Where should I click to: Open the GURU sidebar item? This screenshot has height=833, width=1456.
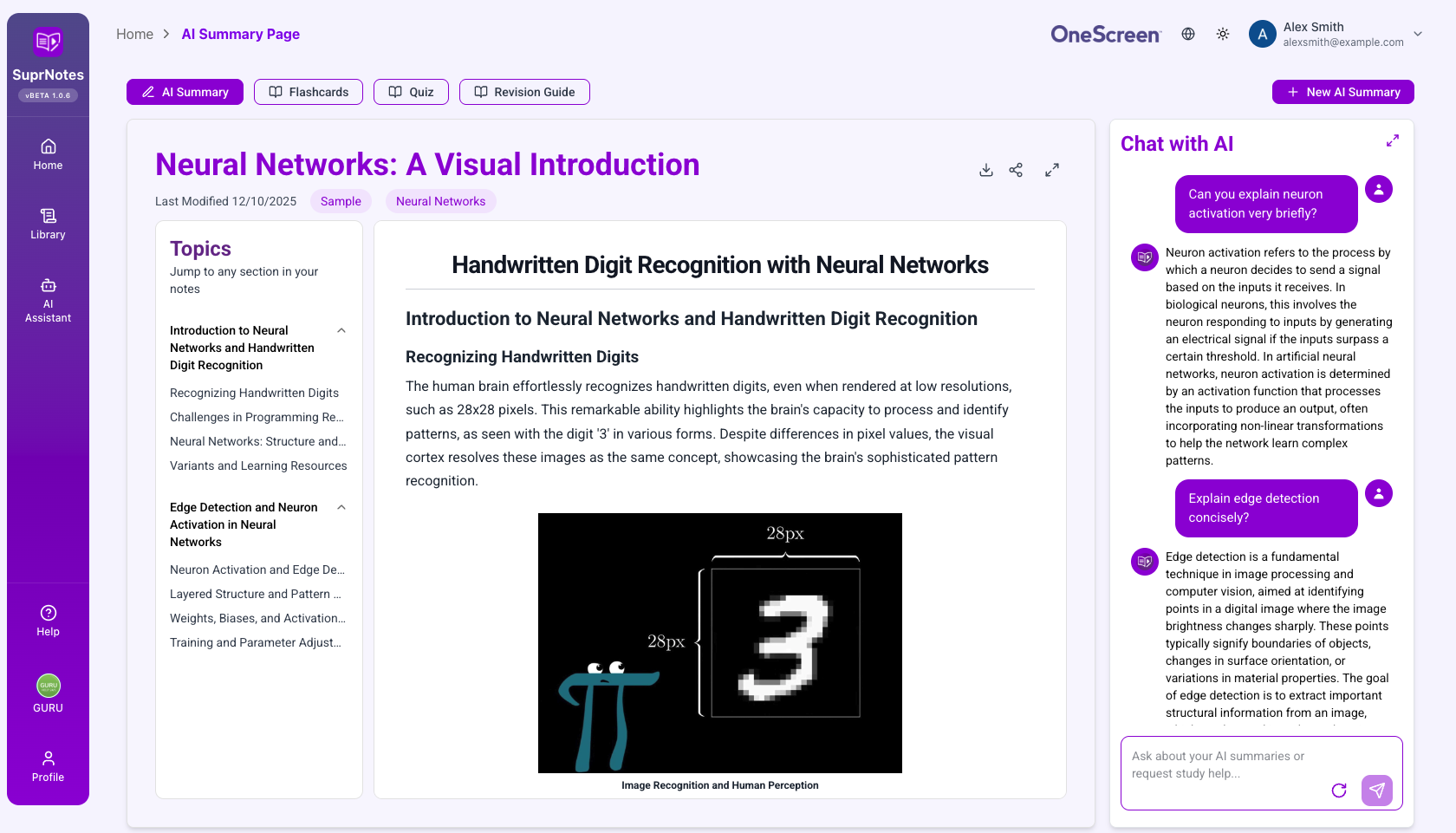pyautogui.click(x=48, y=693)
